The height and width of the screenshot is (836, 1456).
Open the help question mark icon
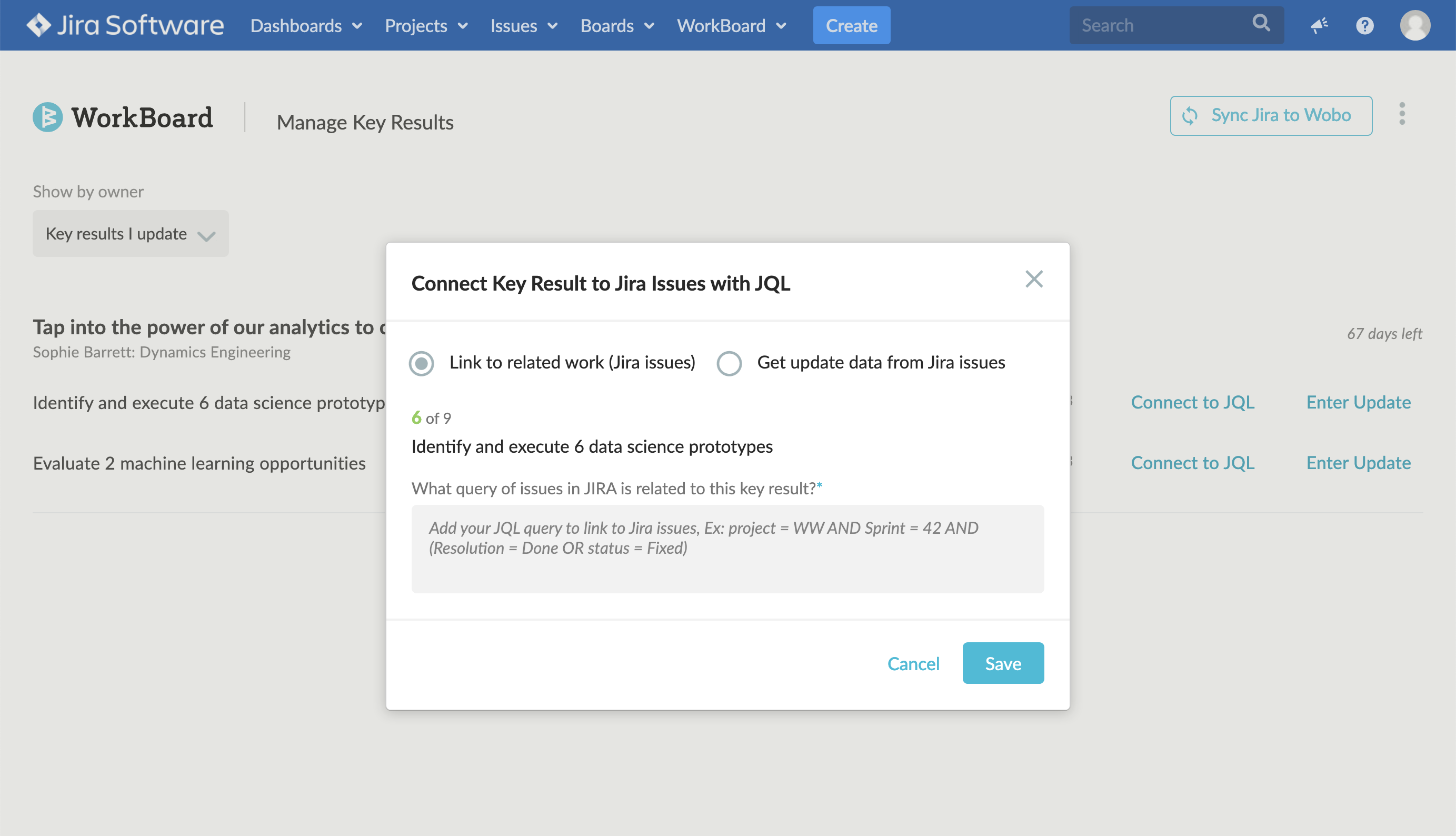click(x=1365, y=25)
